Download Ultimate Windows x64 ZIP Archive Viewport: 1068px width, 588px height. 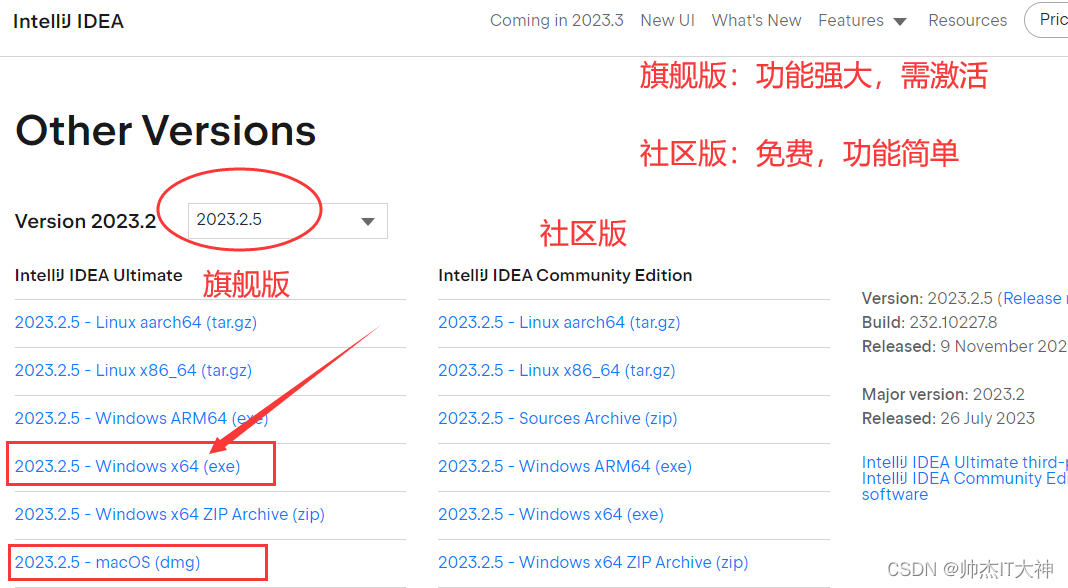[x=170, y=514]
